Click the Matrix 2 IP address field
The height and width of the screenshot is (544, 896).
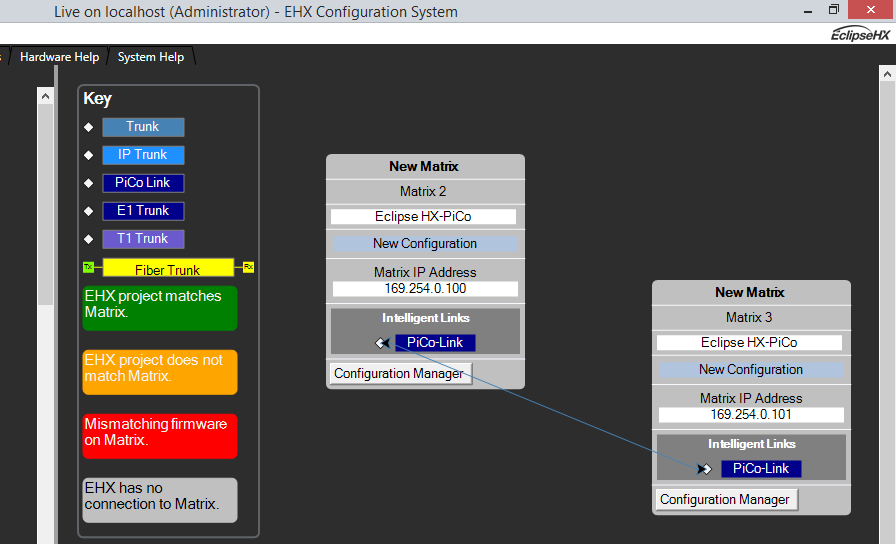point(425,289)
